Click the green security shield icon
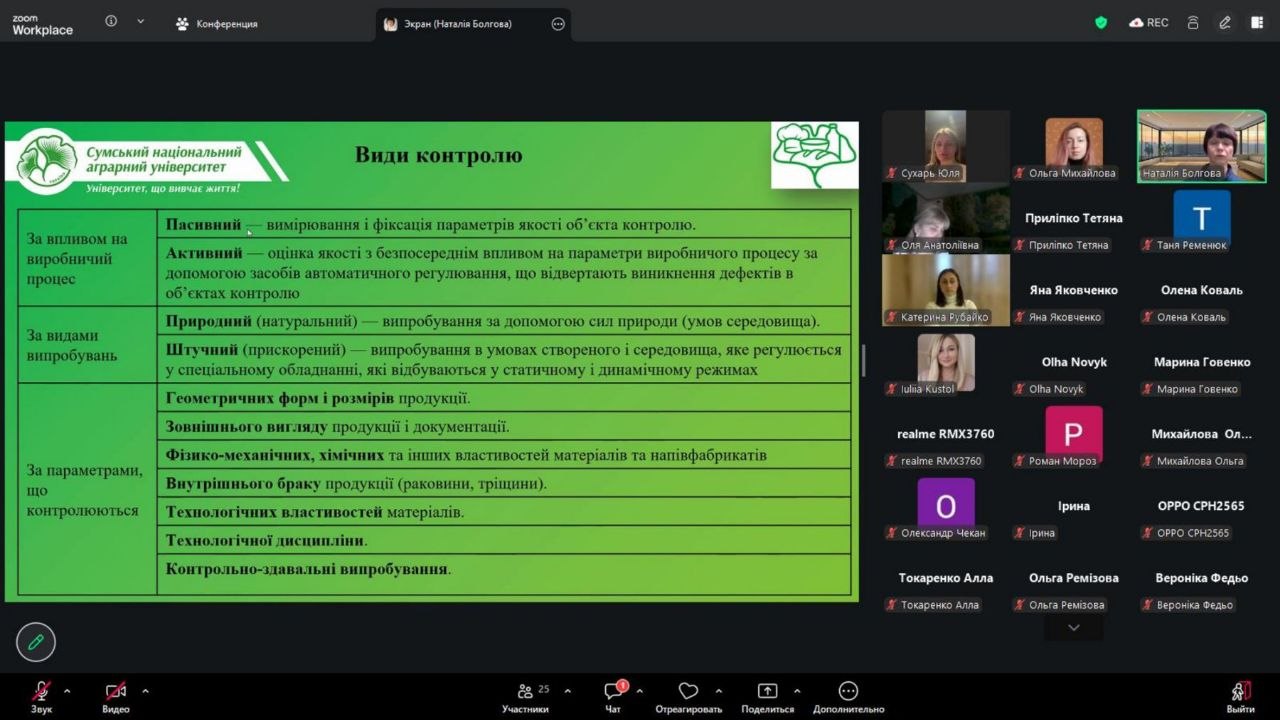Screen dimensions: 1280x720 [x=1101, y=23]
